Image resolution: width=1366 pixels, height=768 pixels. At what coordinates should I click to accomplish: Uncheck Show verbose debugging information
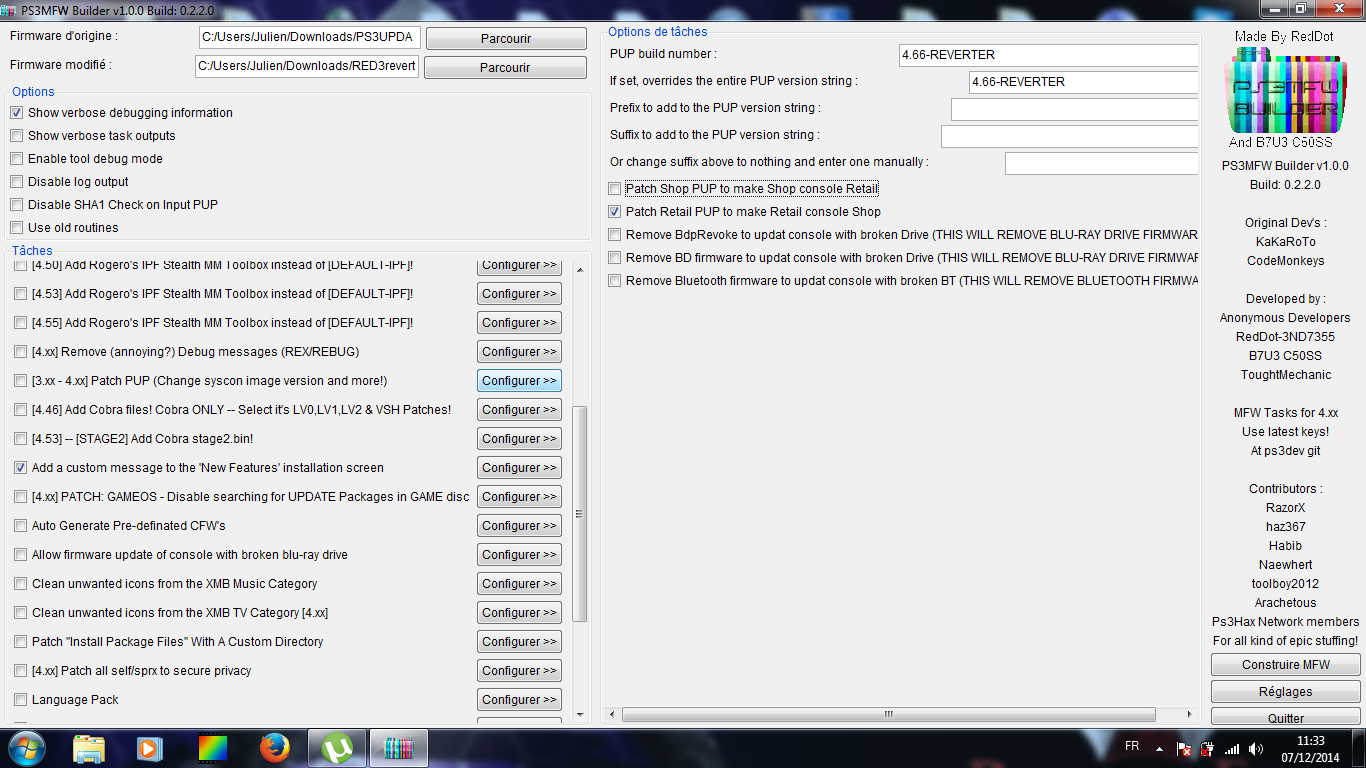click(x=16, y=113)
